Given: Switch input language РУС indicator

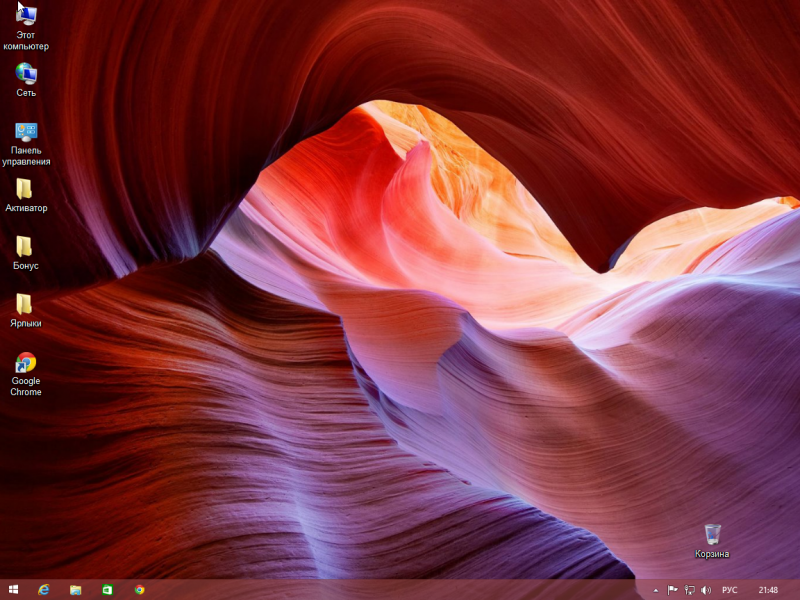Looking at the screenshot, I should tap(730, 590).
